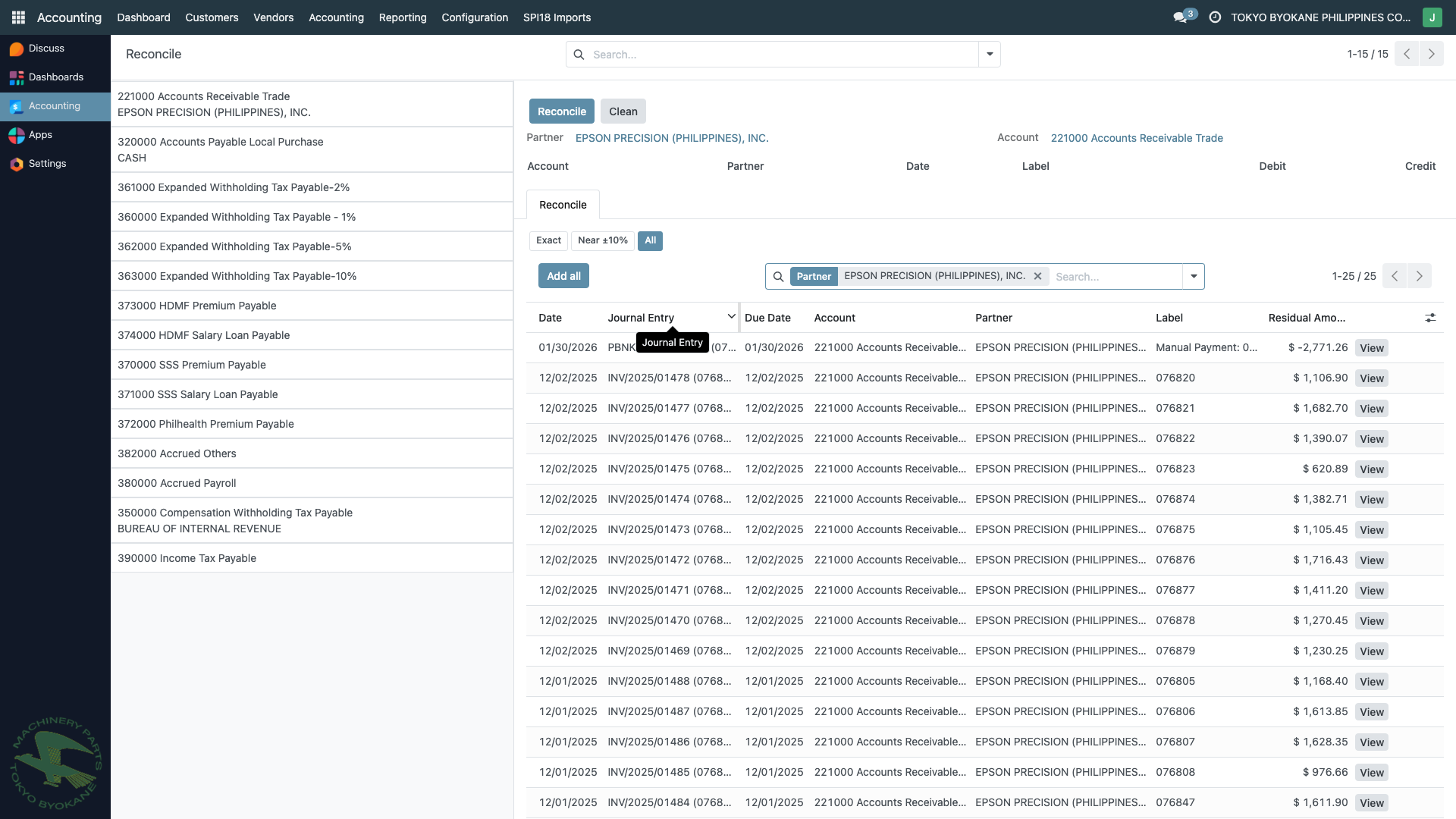This screenshot has width=1456, height=819.
Task: Select the Exact matching filter
Action: (548, 240)
